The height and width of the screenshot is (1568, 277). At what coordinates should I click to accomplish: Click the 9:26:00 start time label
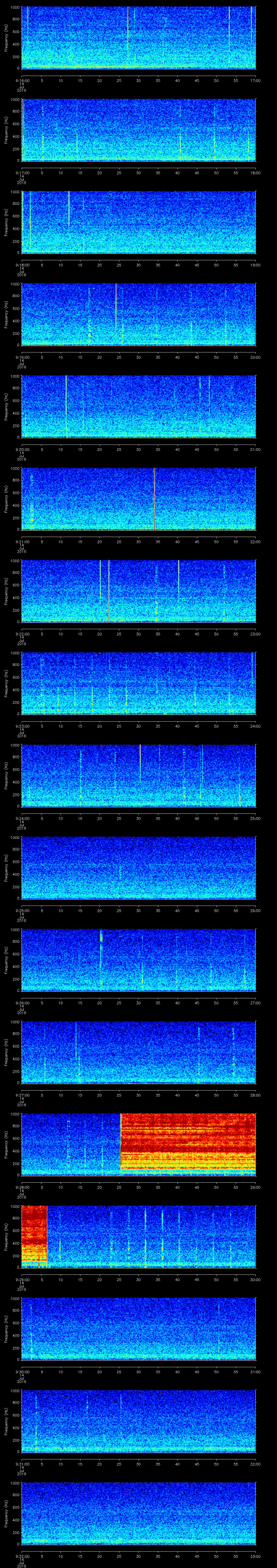click(x=22, y=1003)
